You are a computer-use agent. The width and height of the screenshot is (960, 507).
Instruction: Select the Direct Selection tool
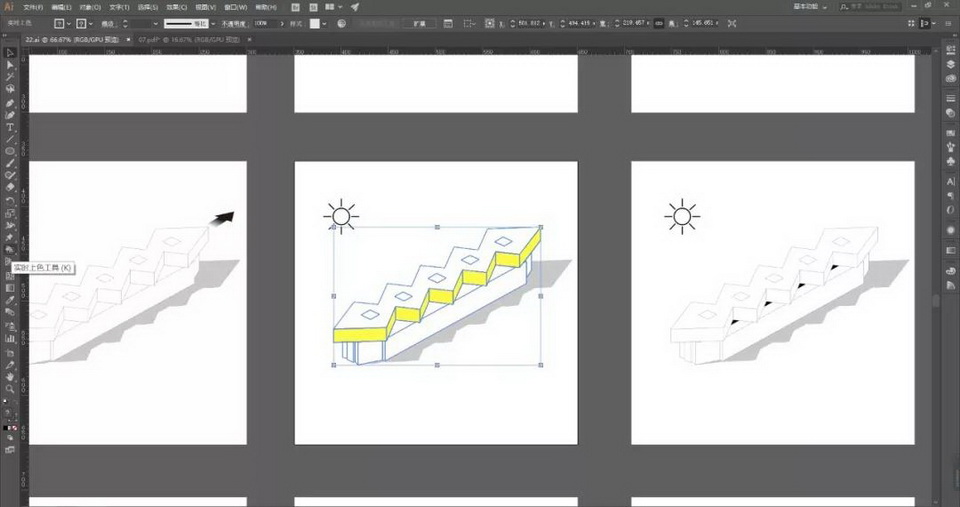click(10, 65)
